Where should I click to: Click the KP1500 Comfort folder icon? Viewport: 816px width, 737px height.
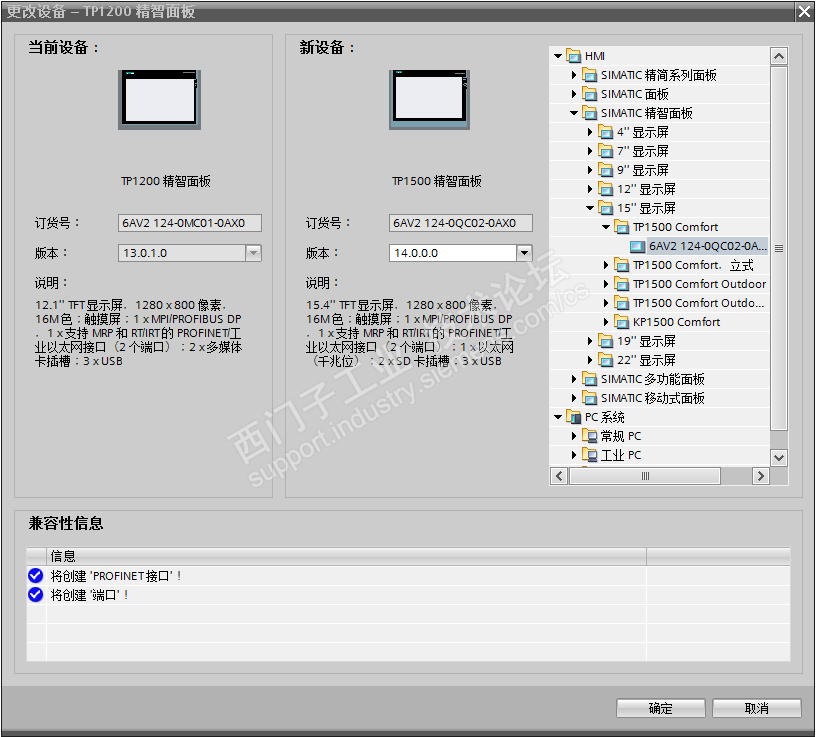(x=621, y=322)
